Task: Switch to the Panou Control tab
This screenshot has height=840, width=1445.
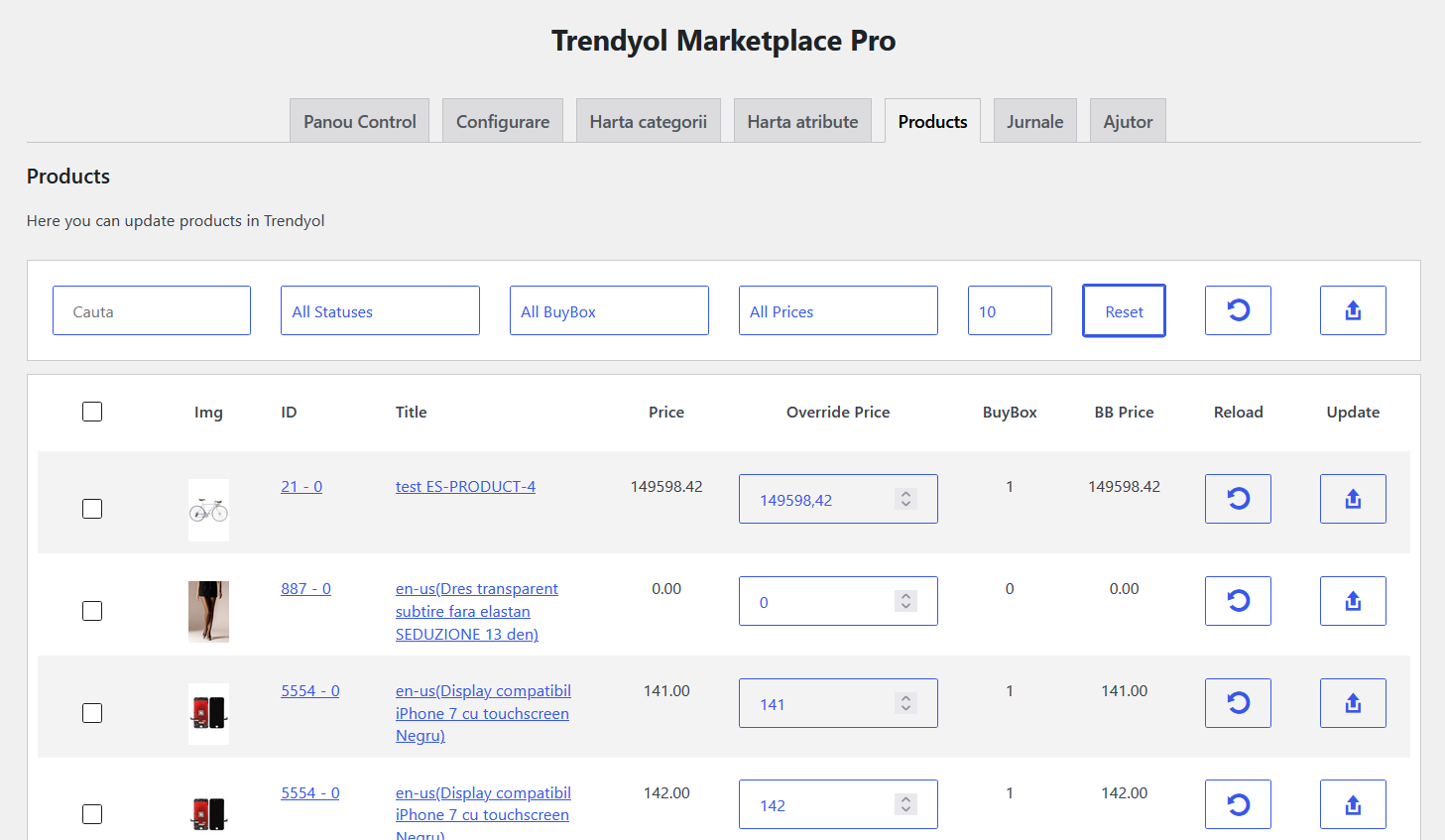Action: (359, 121)
